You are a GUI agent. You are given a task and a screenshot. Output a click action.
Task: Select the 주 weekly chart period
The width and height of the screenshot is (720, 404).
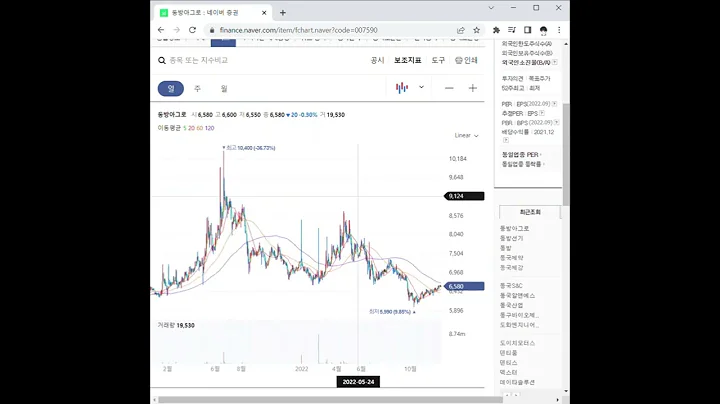(x=197, y=89)
